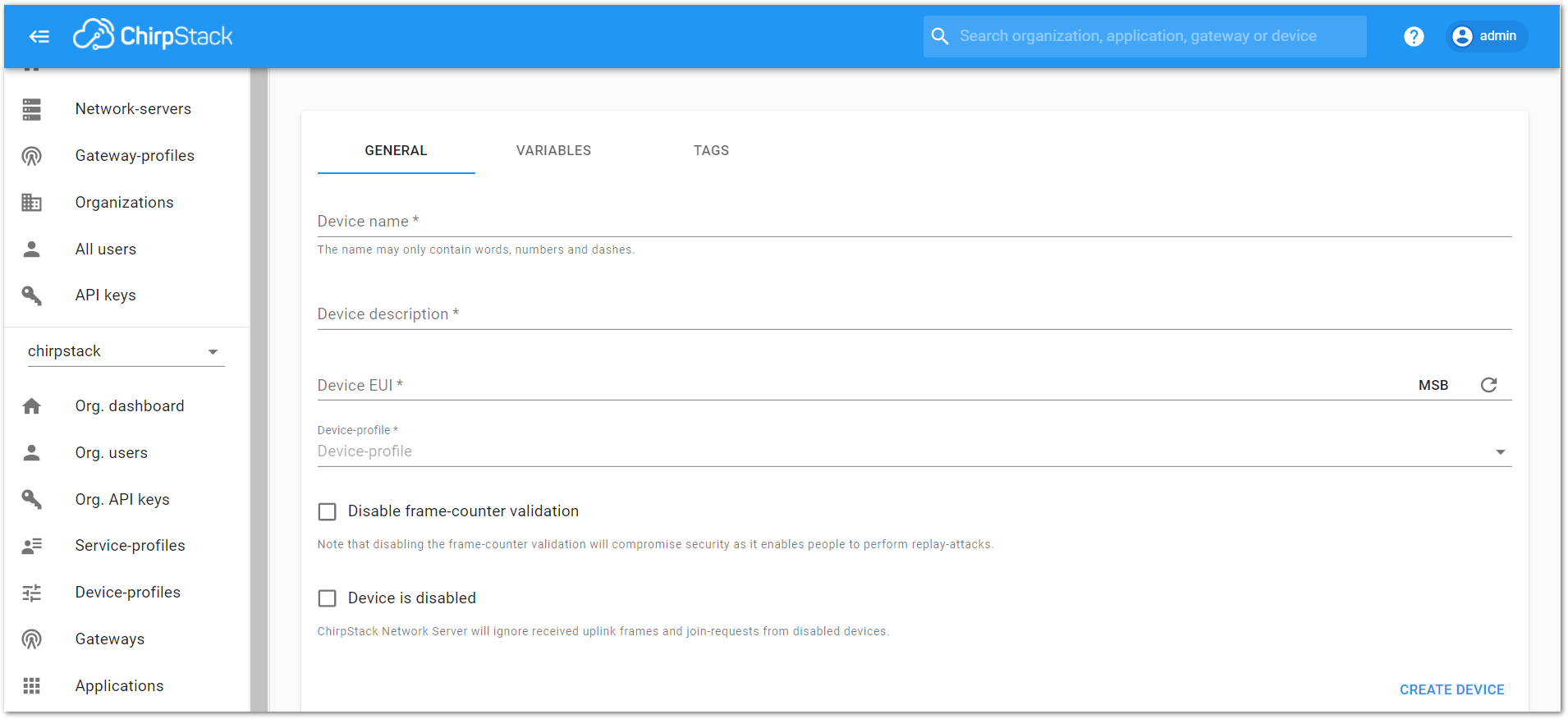Click the Device description input field
Viewport: 1568px width, 719px height.
915,314
